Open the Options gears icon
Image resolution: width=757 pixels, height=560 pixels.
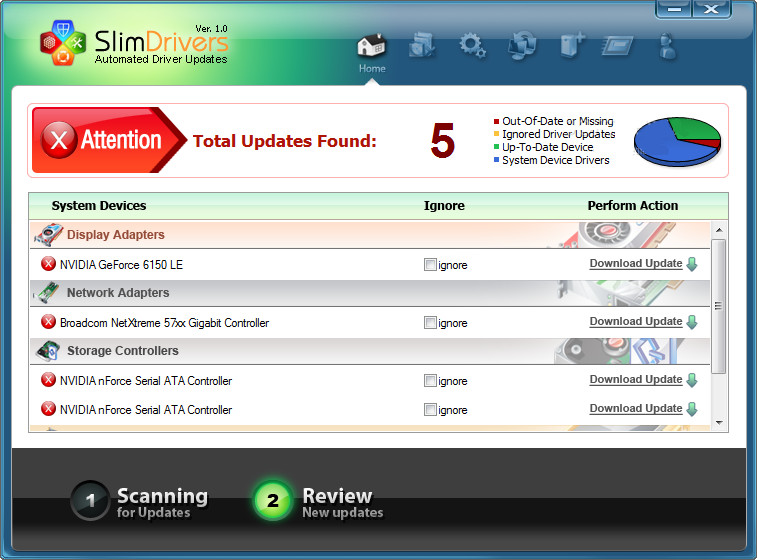(x=472, y=46)
